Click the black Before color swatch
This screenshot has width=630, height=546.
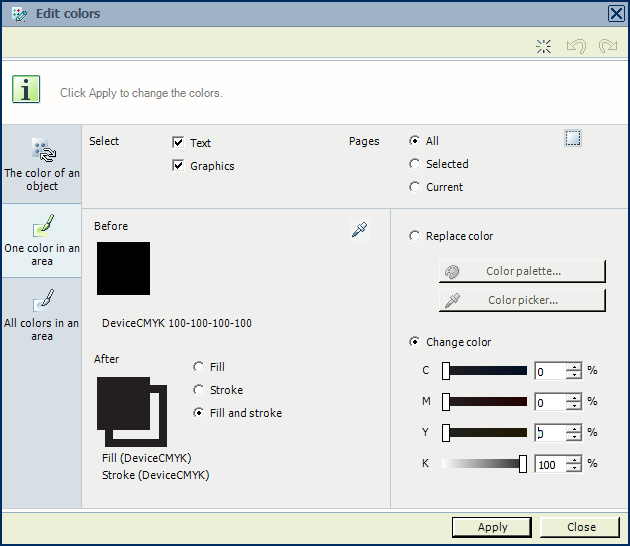coord(123,268)
